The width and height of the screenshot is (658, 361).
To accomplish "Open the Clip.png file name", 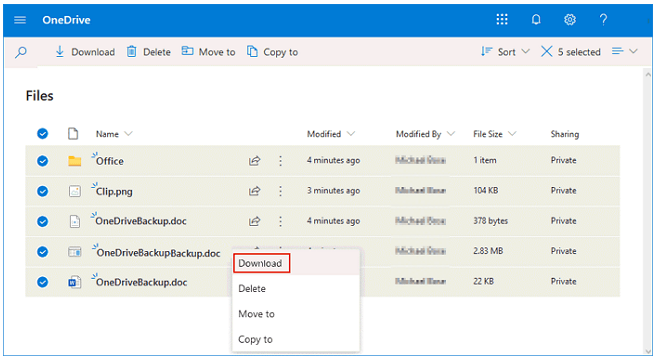I will point(114,192).
